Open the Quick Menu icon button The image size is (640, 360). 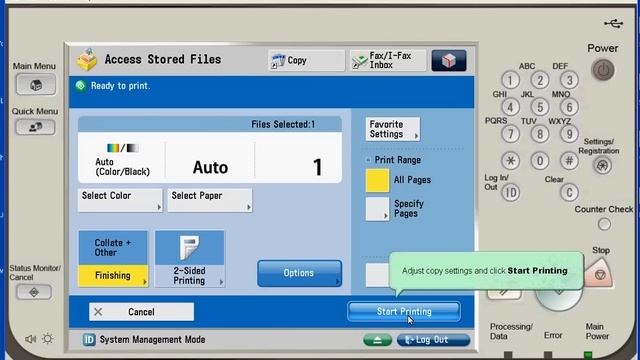[35, 127]
